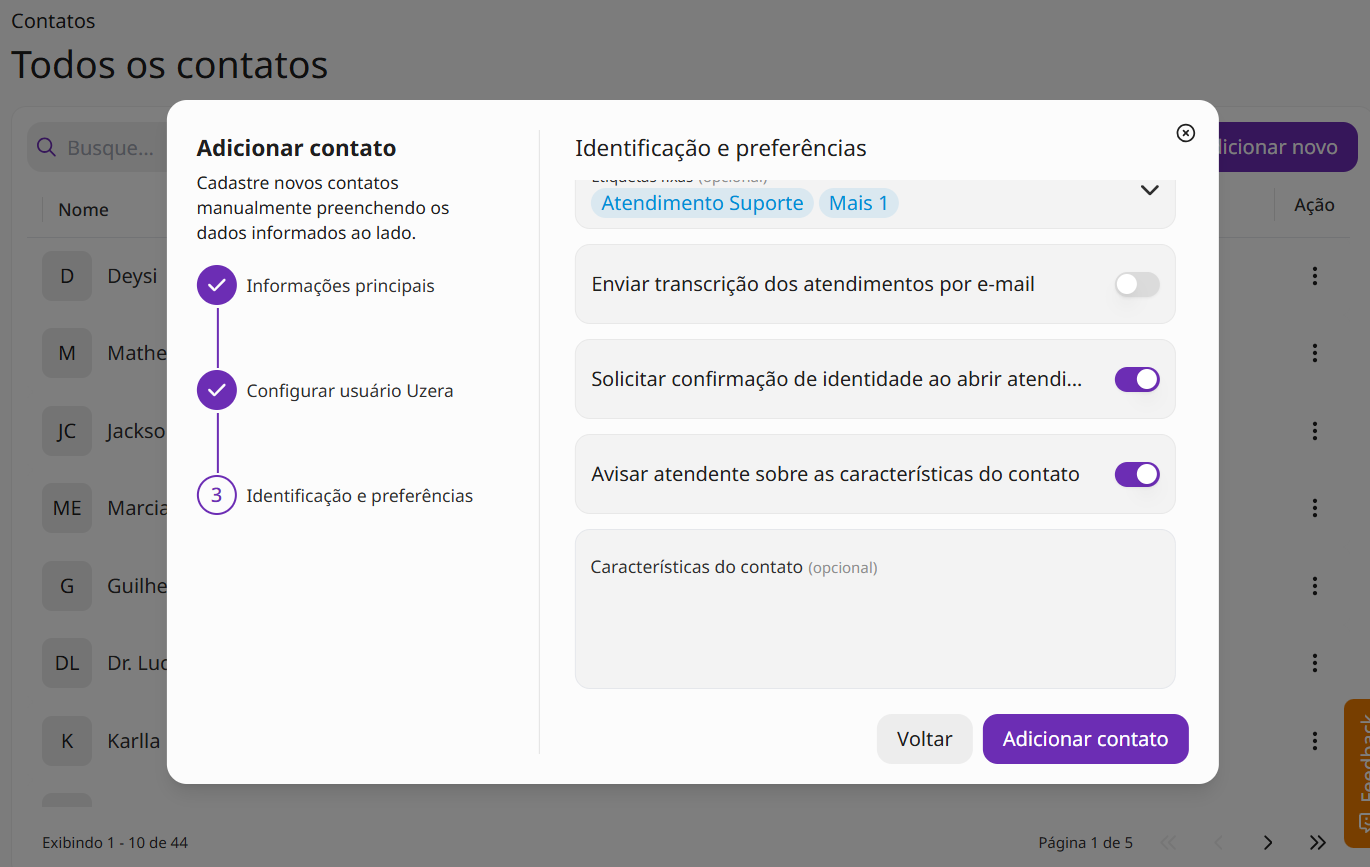This screenshot has width=1370, height=867.
Task: Click the M avatar for Mathe
Action: [67, 353]
